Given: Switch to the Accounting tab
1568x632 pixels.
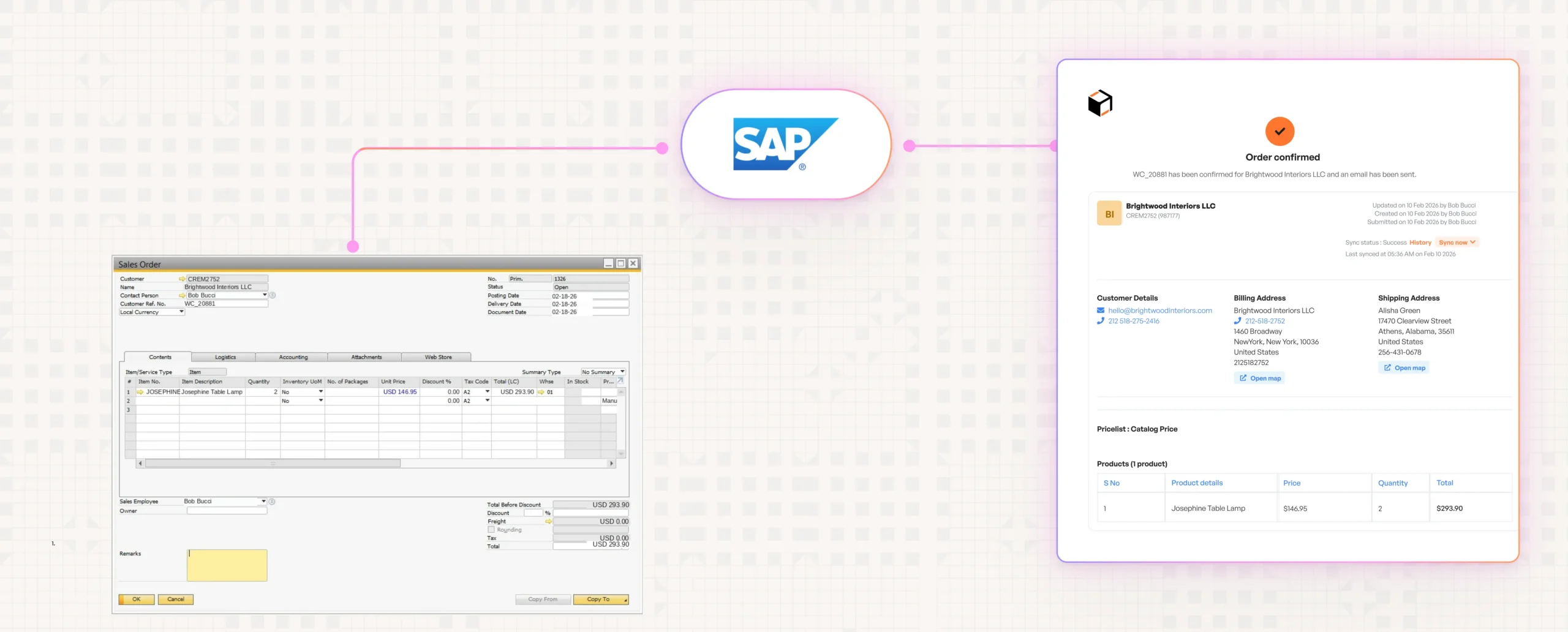Looking at the screenshot, I should 293,357.
